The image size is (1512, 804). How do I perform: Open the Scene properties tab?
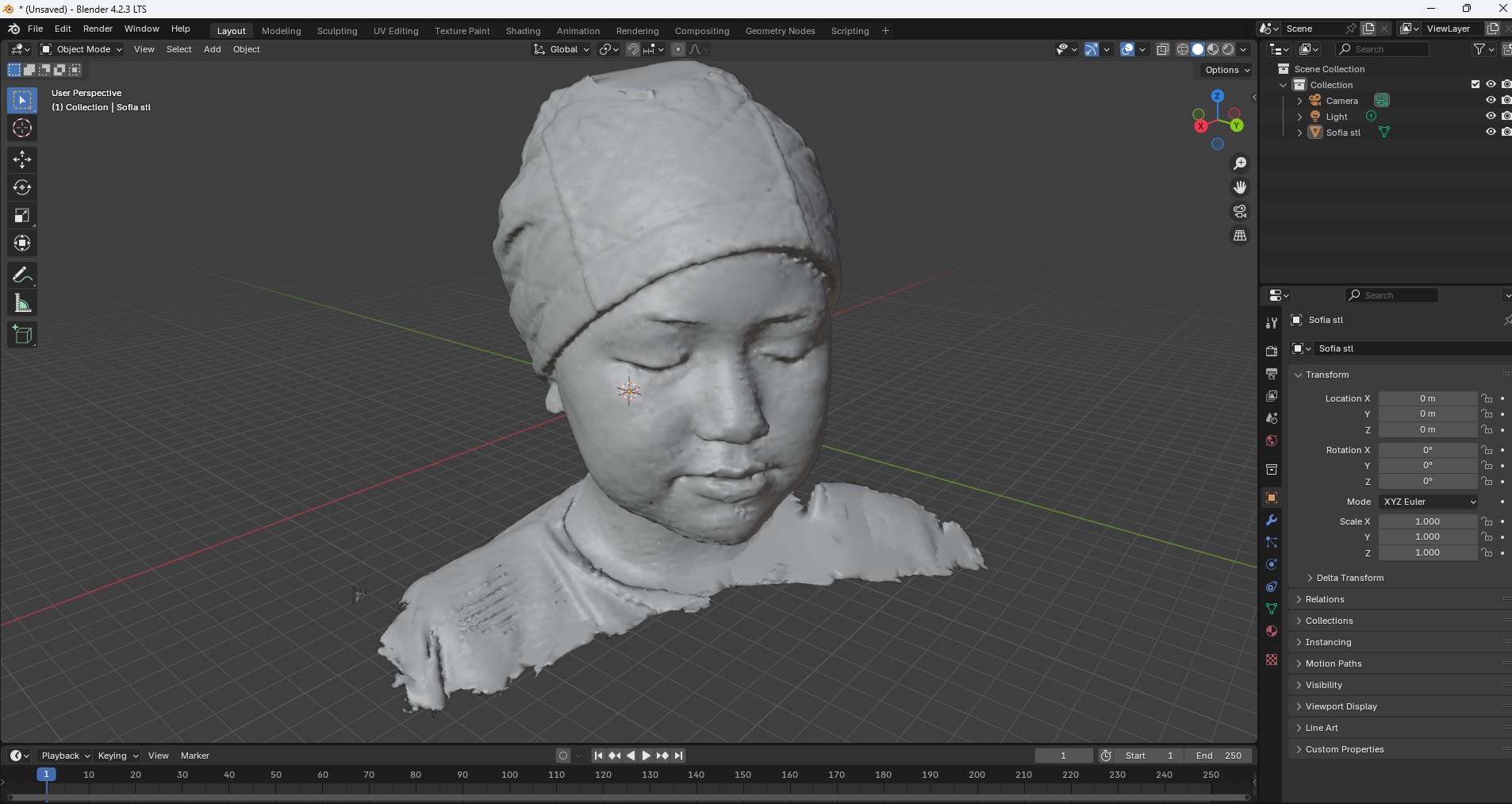[x=1272, y=418]
